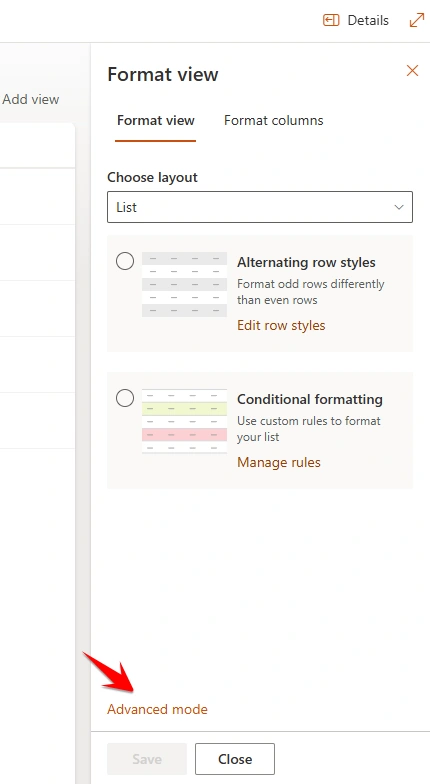Select Conditional formatting radio button

pyautogui.click(x=125, y=398)
